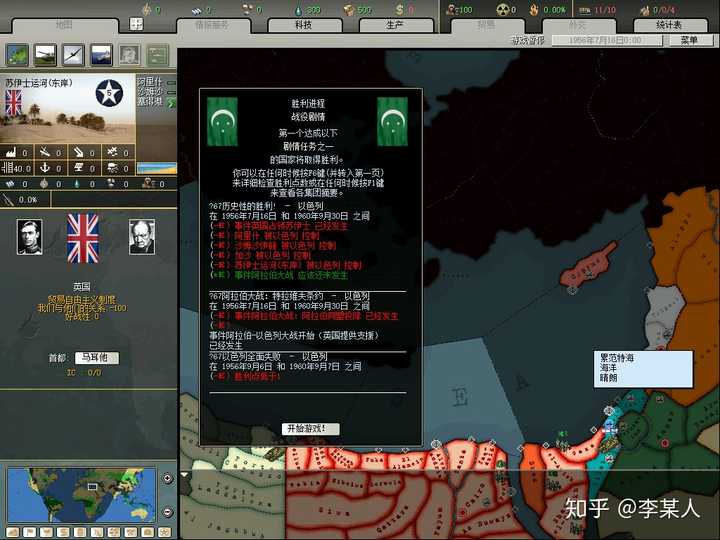Select the terrain map mode icon
This screenshot has height=540, width=720.
[x=17, y=55]
